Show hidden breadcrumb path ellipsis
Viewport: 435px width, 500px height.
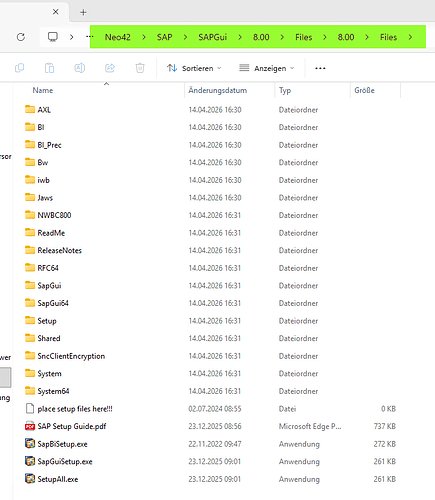click(x=89, y=36)
